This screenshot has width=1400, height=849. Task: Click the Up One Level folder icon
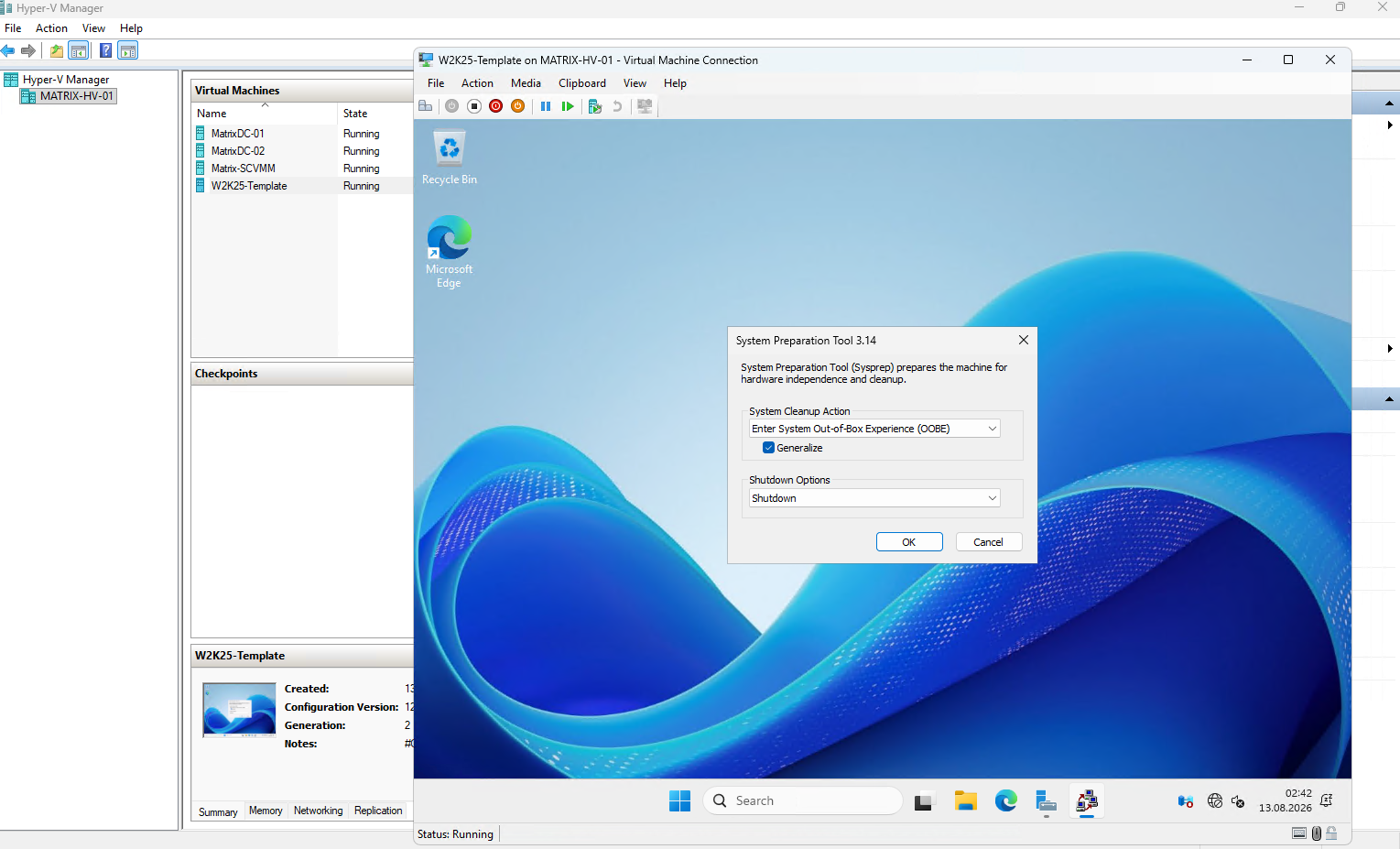click(x=57, y=51)
